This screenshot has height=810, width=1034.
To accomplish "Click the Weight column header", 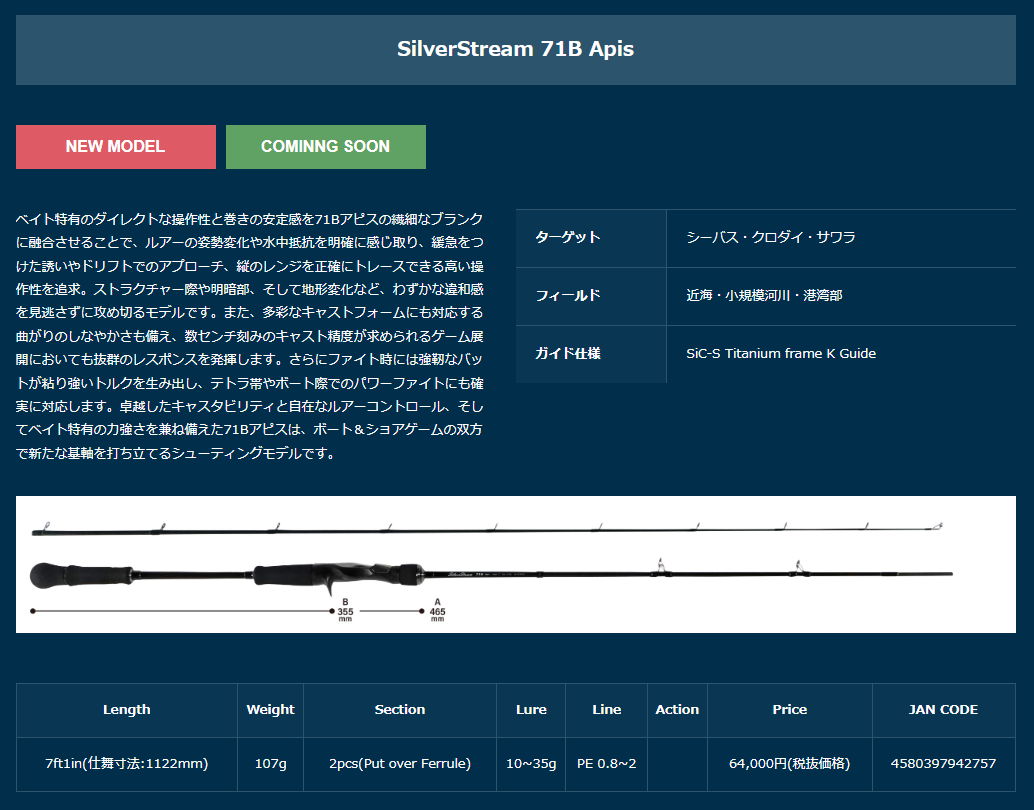I will coord(270,710).
